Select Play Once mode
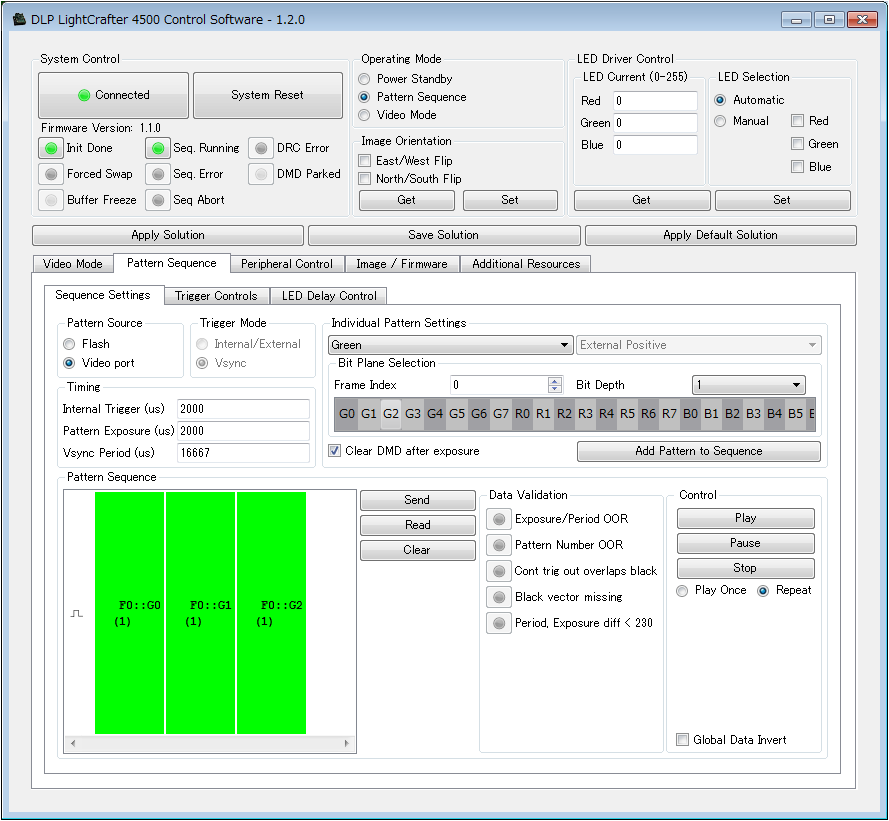Viewport: 889px width, 821px height. point(683,591)
